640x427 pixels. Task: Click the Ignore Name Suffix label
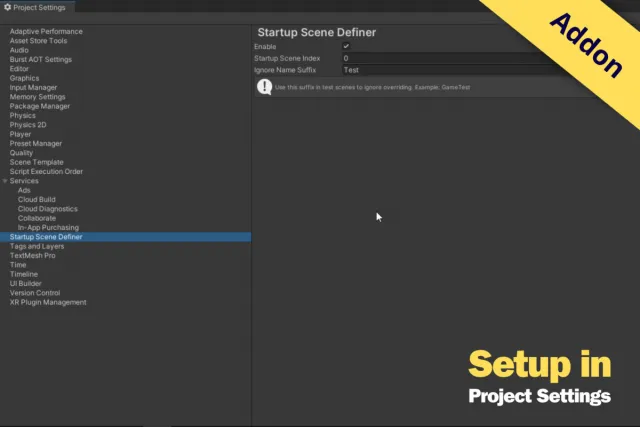coord(285,70)
